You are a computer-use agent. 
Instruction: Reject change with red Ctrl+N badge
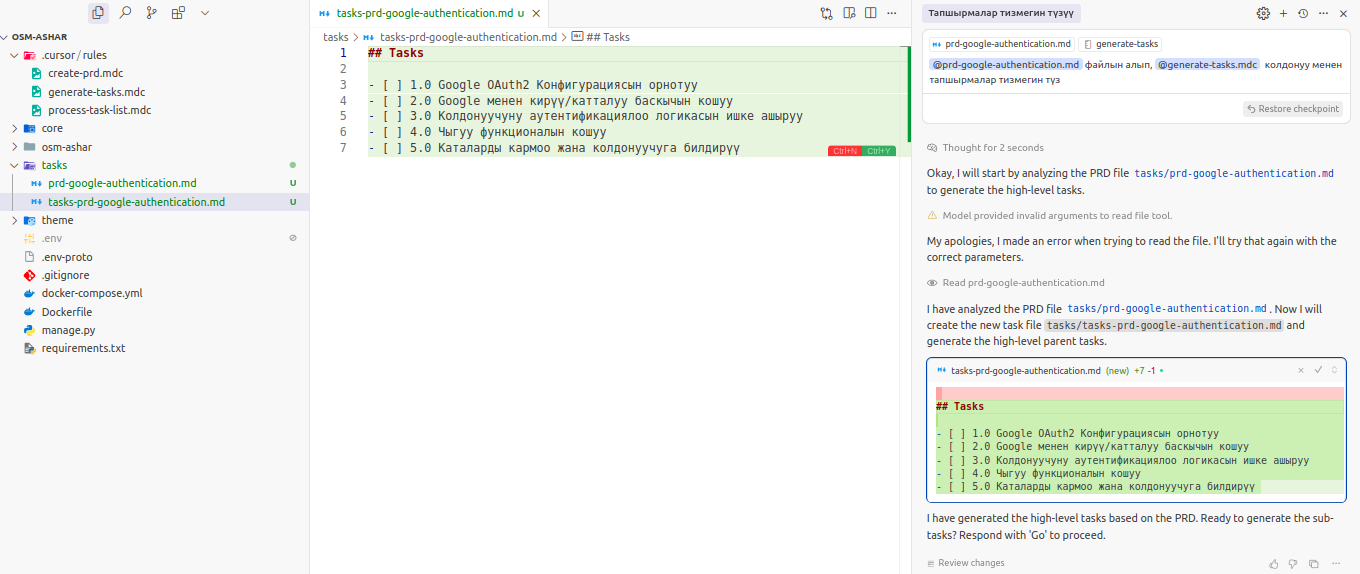pos(844,151)
